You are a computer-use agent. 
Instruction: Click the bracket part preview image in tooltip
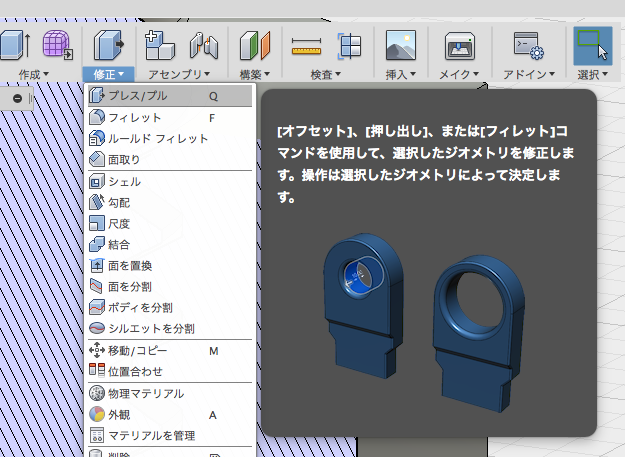pos(423,324)
